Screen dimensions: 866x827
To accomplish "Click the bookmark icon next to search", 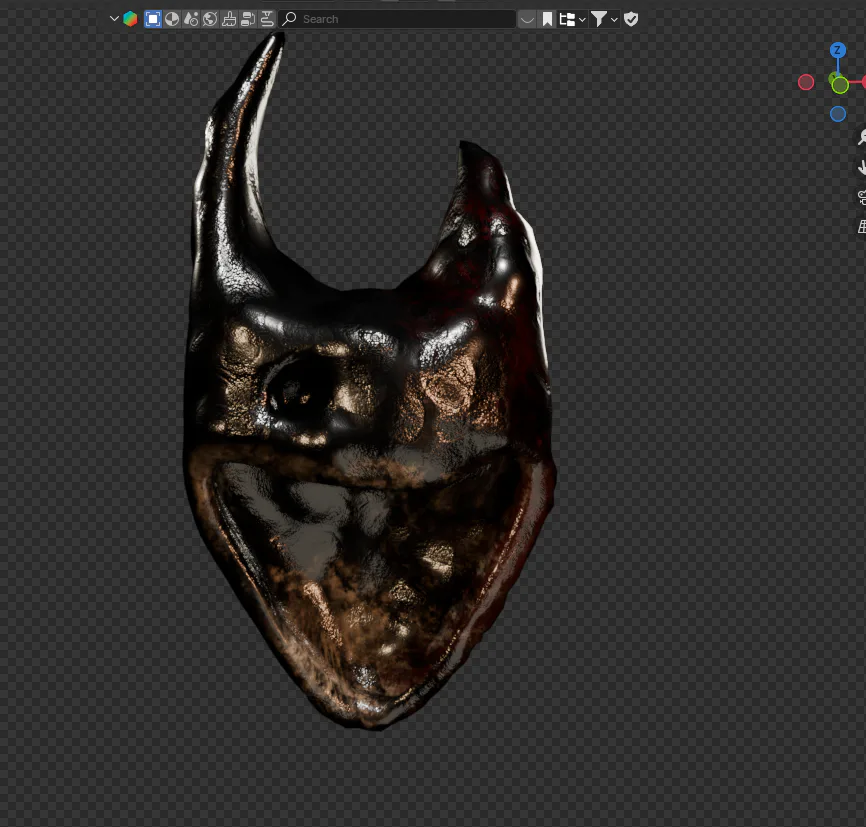I will [x=547, y=19].
